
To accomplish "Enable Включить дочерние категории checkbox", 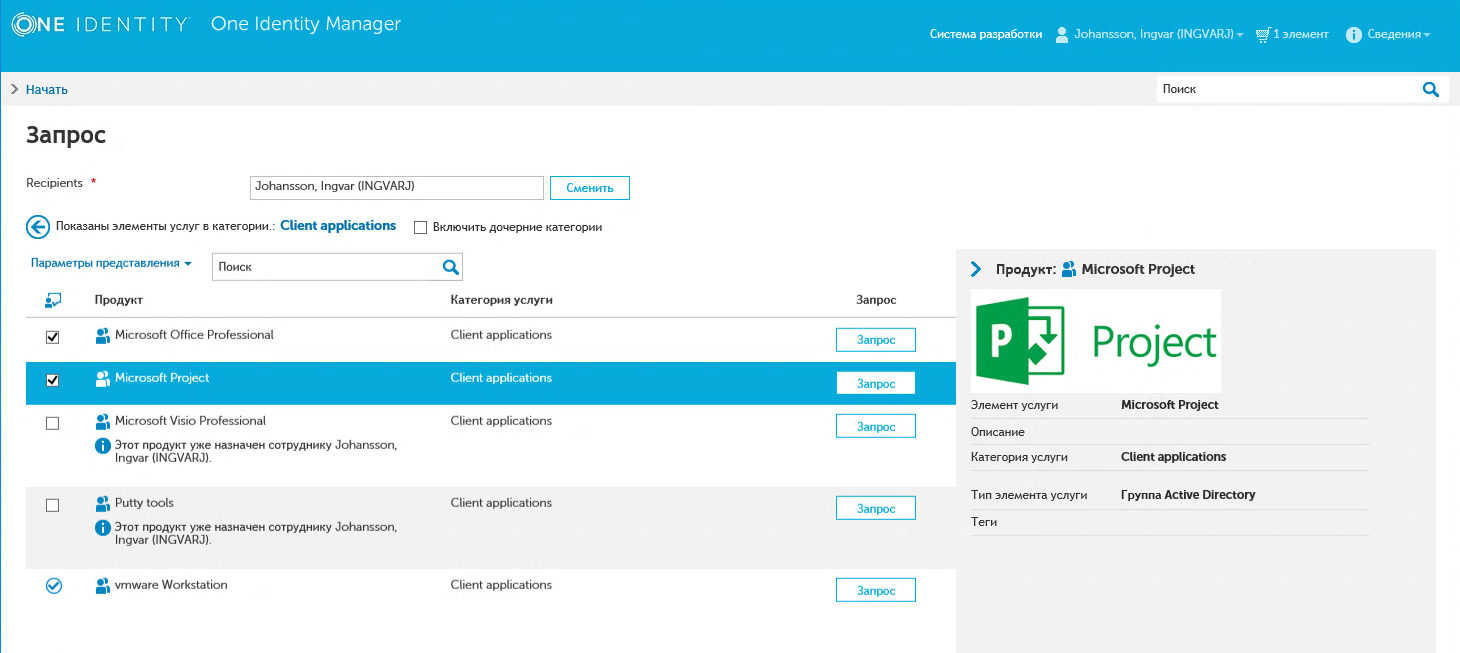I will point(421,227).
